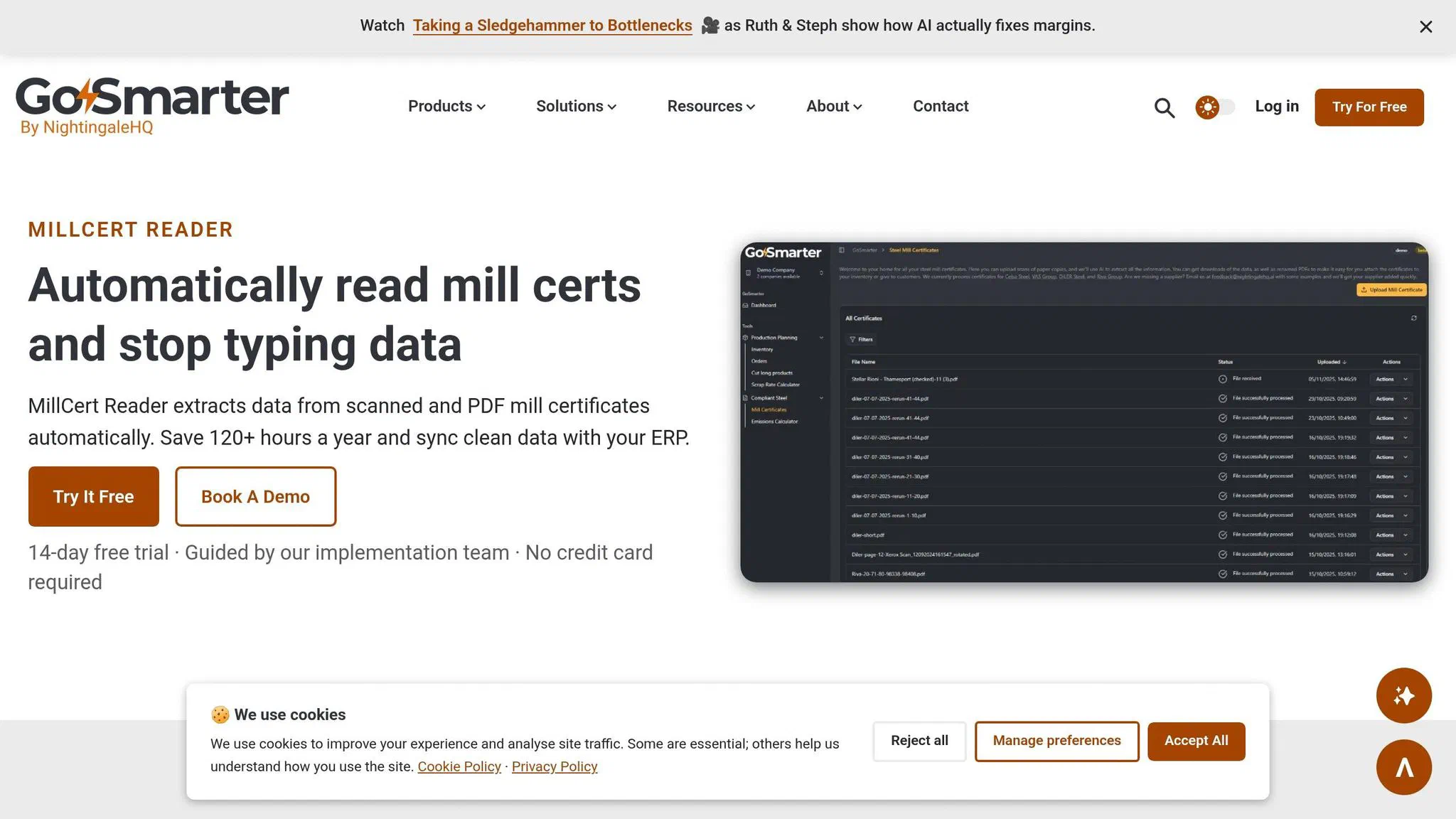Click the GoSmarter logo
Screen dimensions: 1456x819
(152, 106)
